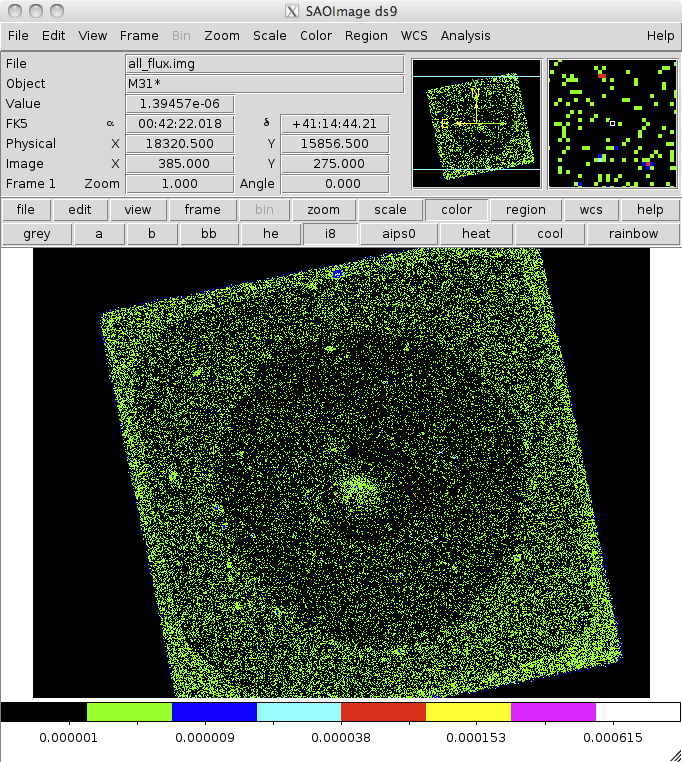Click the panner overview thumbnail
This screenshot has height=762, width=682.
coord(476,123)
